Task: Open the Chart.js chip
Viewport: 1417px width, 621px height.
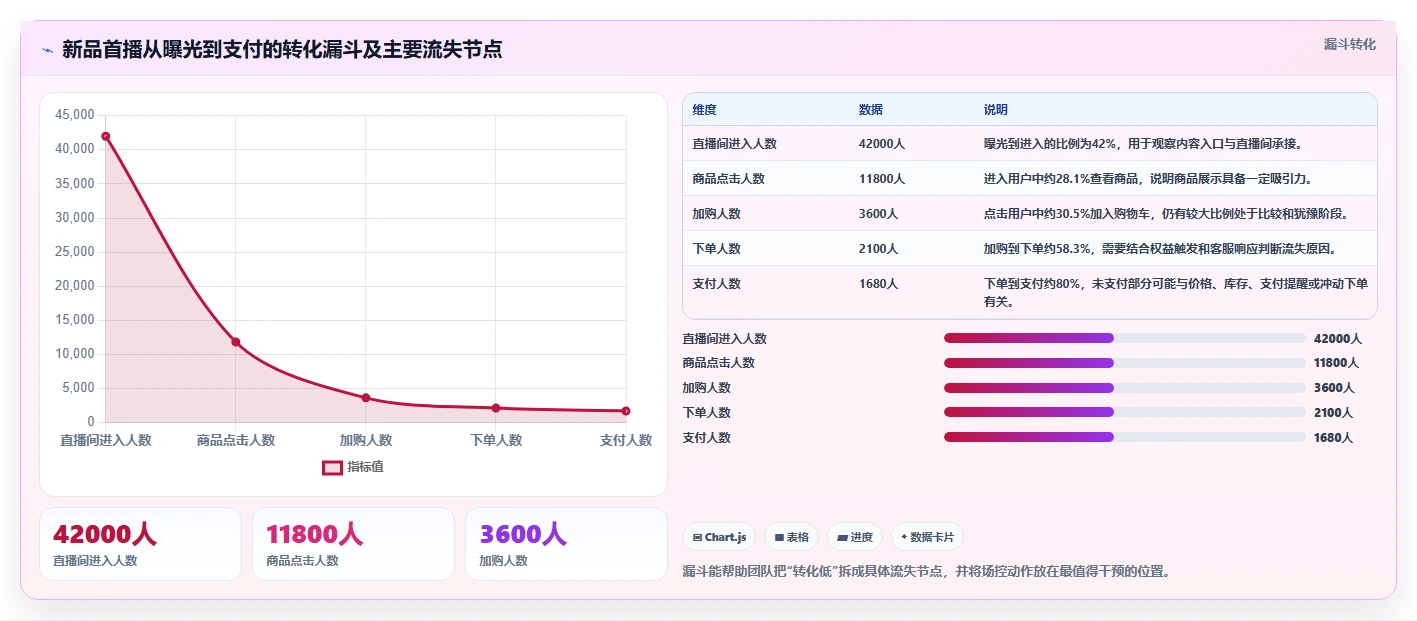Action: point(719,537)
